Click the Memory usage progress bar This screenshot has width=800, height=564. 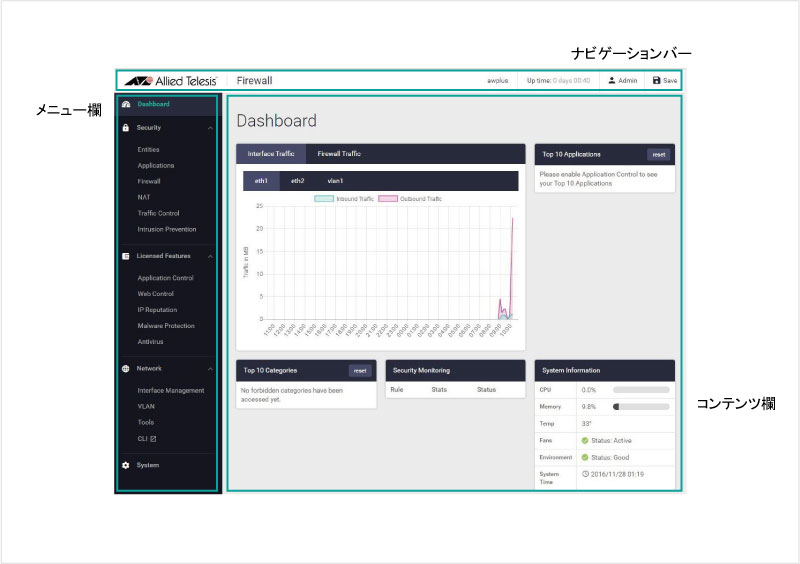tap(641, 407)
